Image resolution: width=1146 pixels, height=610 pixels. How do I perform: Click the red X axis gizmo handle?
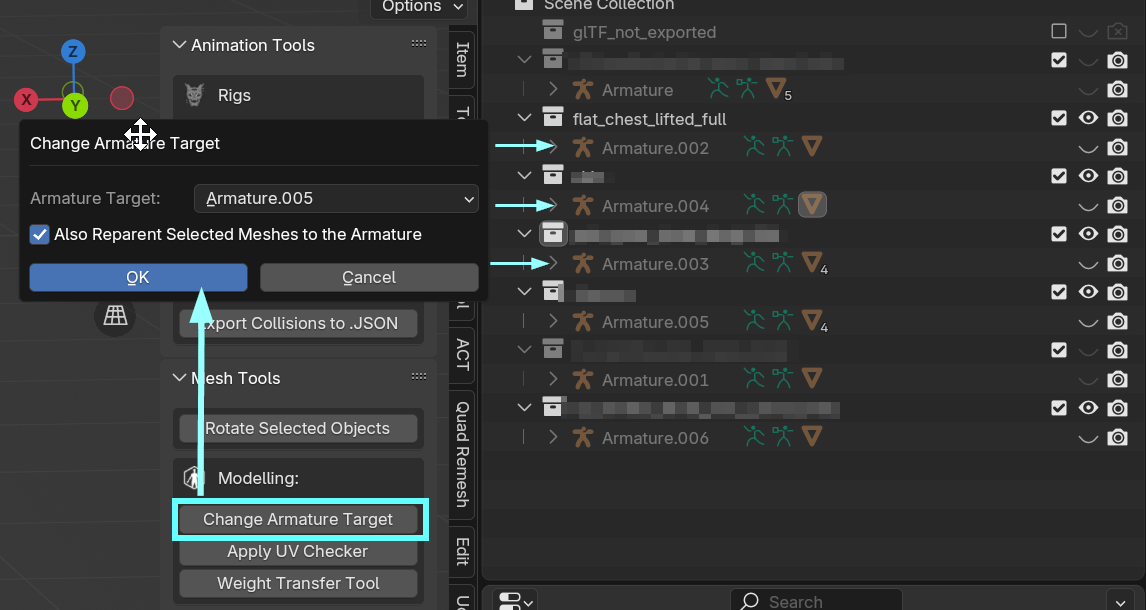(x=27, y=99)
